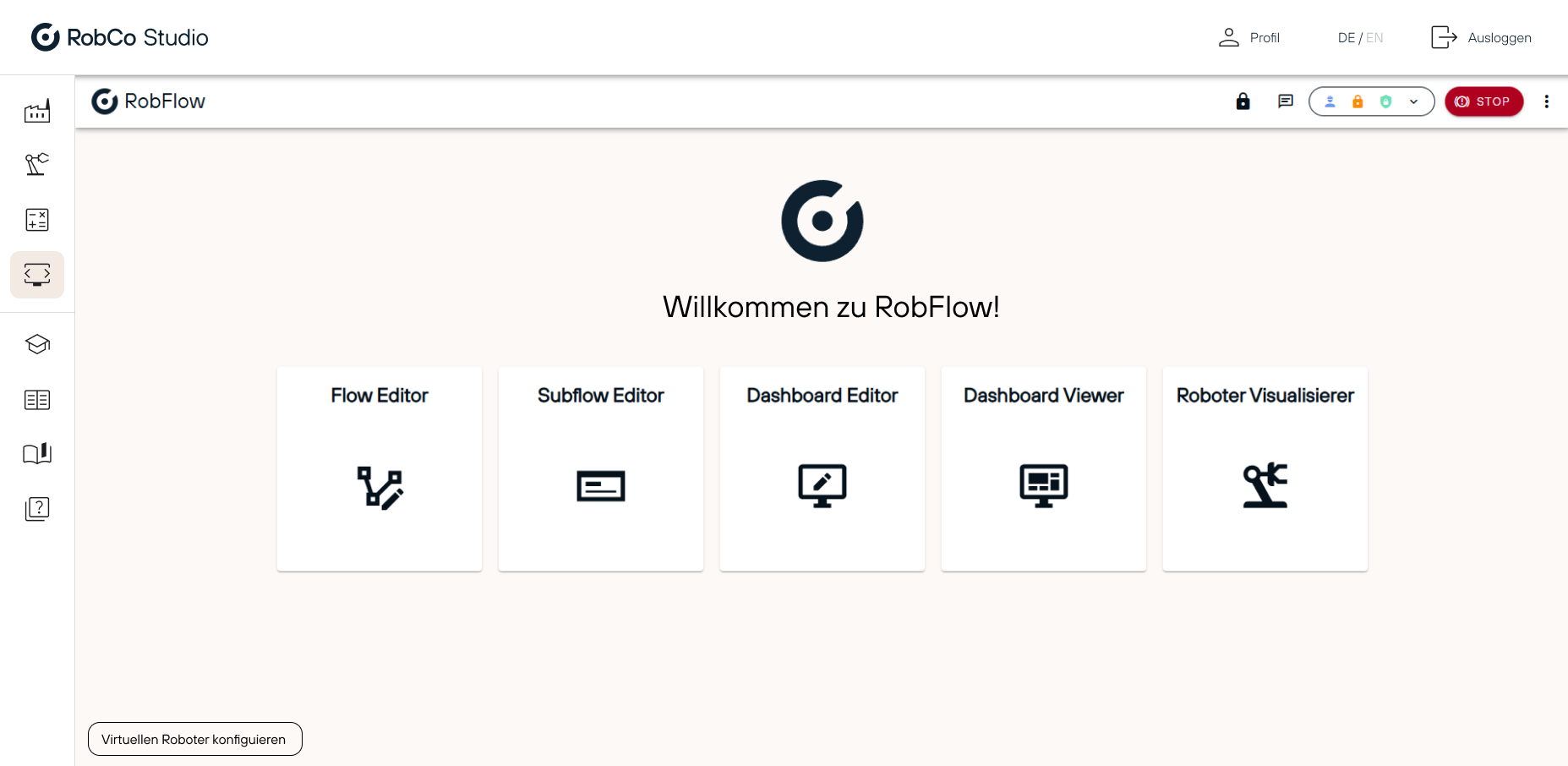The height and width of the screenshot is (766, 1568).
Task: Open the three-dot overflow menu
Action: (x=1547, y=101)
